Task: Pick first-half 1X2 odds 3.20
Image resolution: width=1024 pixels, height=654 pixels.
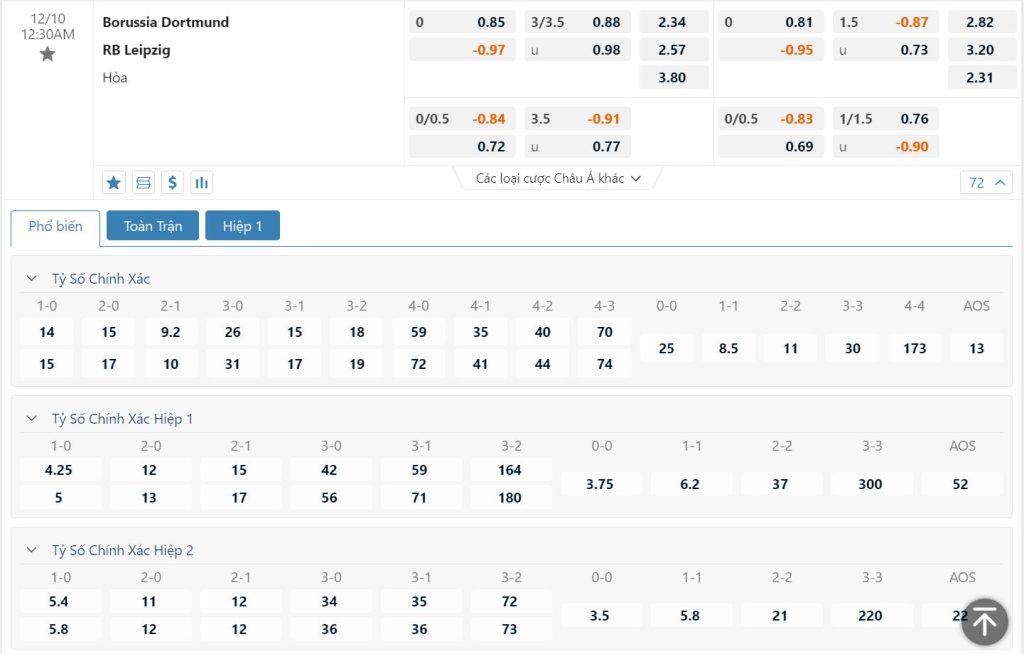Action: click(x=982, y=50)
